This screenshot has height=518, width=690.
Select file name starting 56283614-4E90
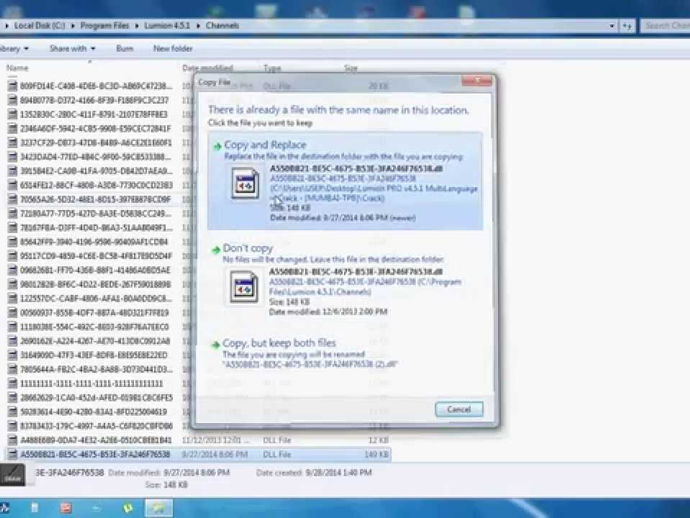93,411
